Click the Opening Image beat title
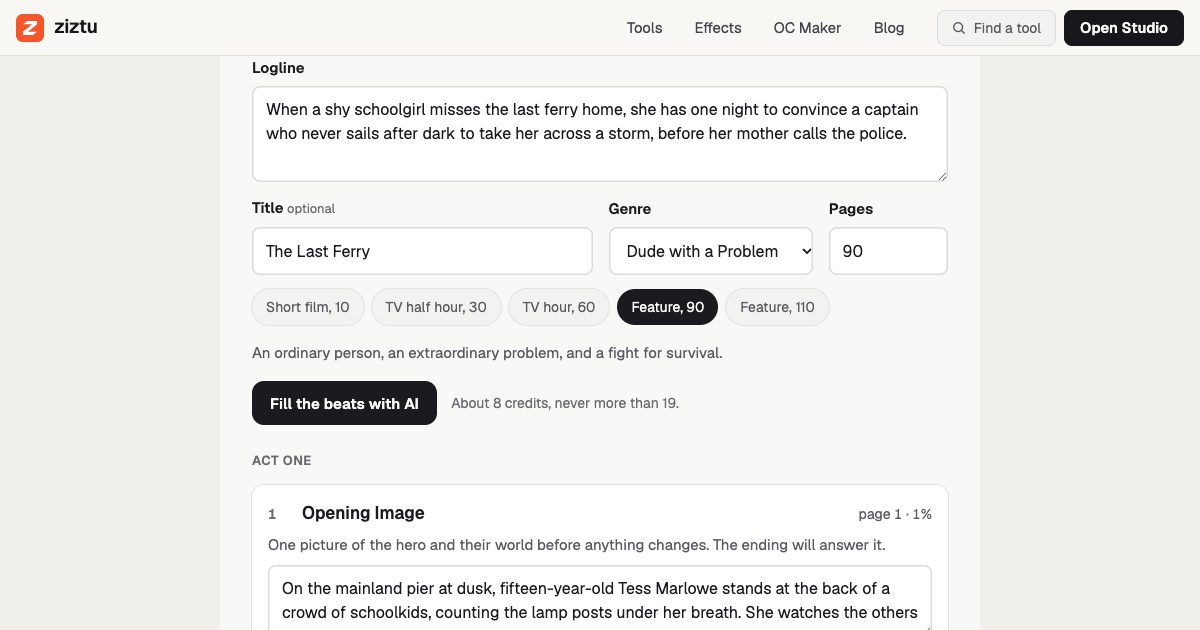 (363, 513)
